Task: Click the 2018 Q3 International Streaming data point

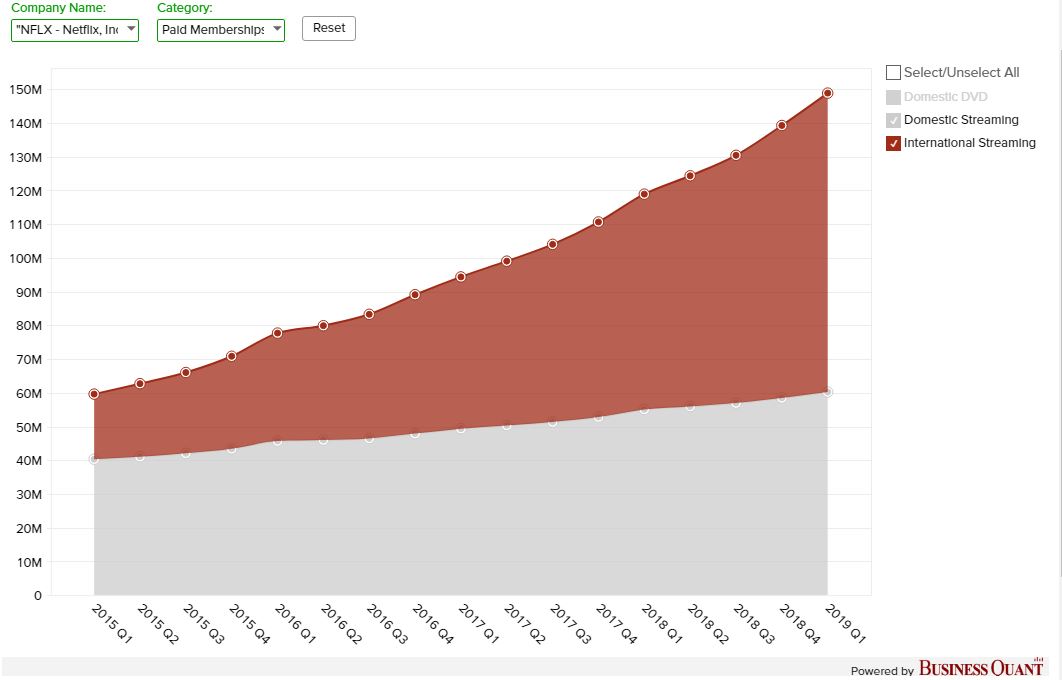Action: click(x=736, y=155)
